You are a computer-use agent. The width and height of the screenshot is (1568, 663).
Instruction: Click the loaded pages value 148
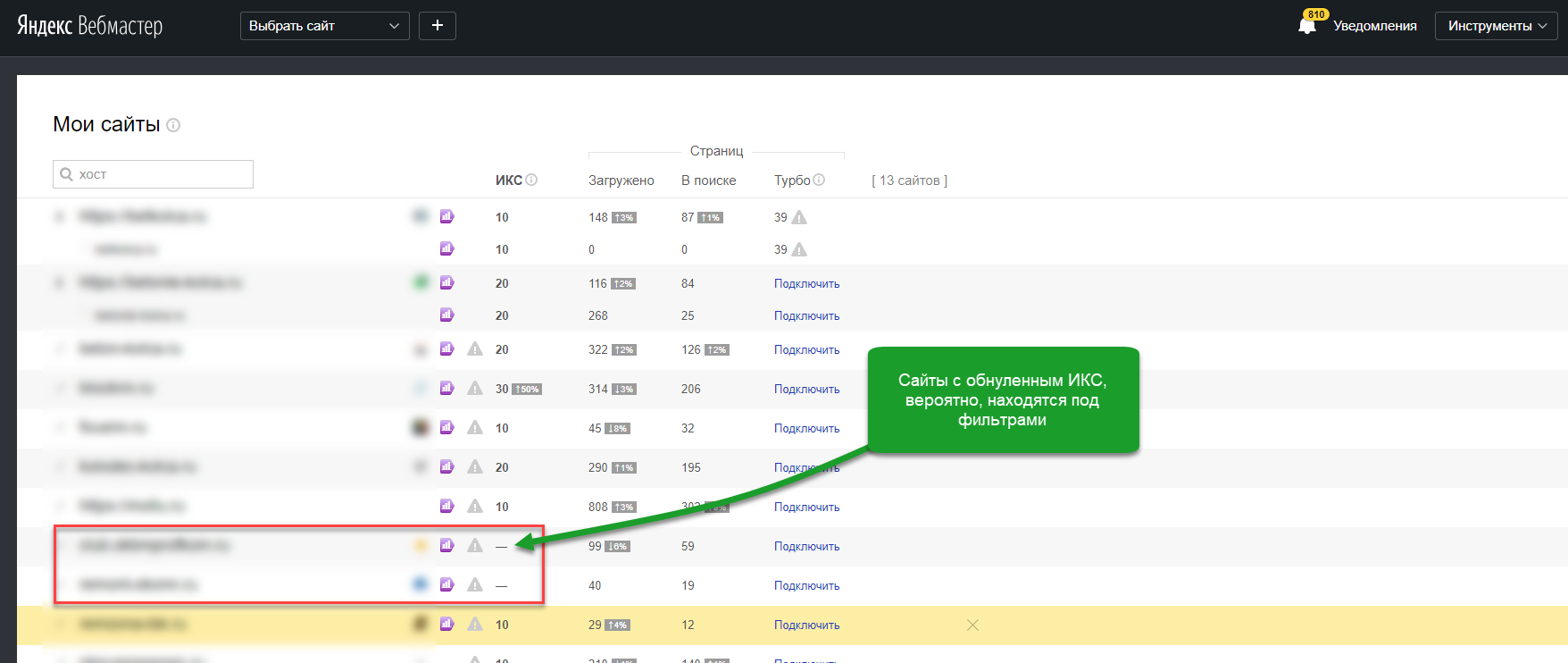(x=598, y=217)
